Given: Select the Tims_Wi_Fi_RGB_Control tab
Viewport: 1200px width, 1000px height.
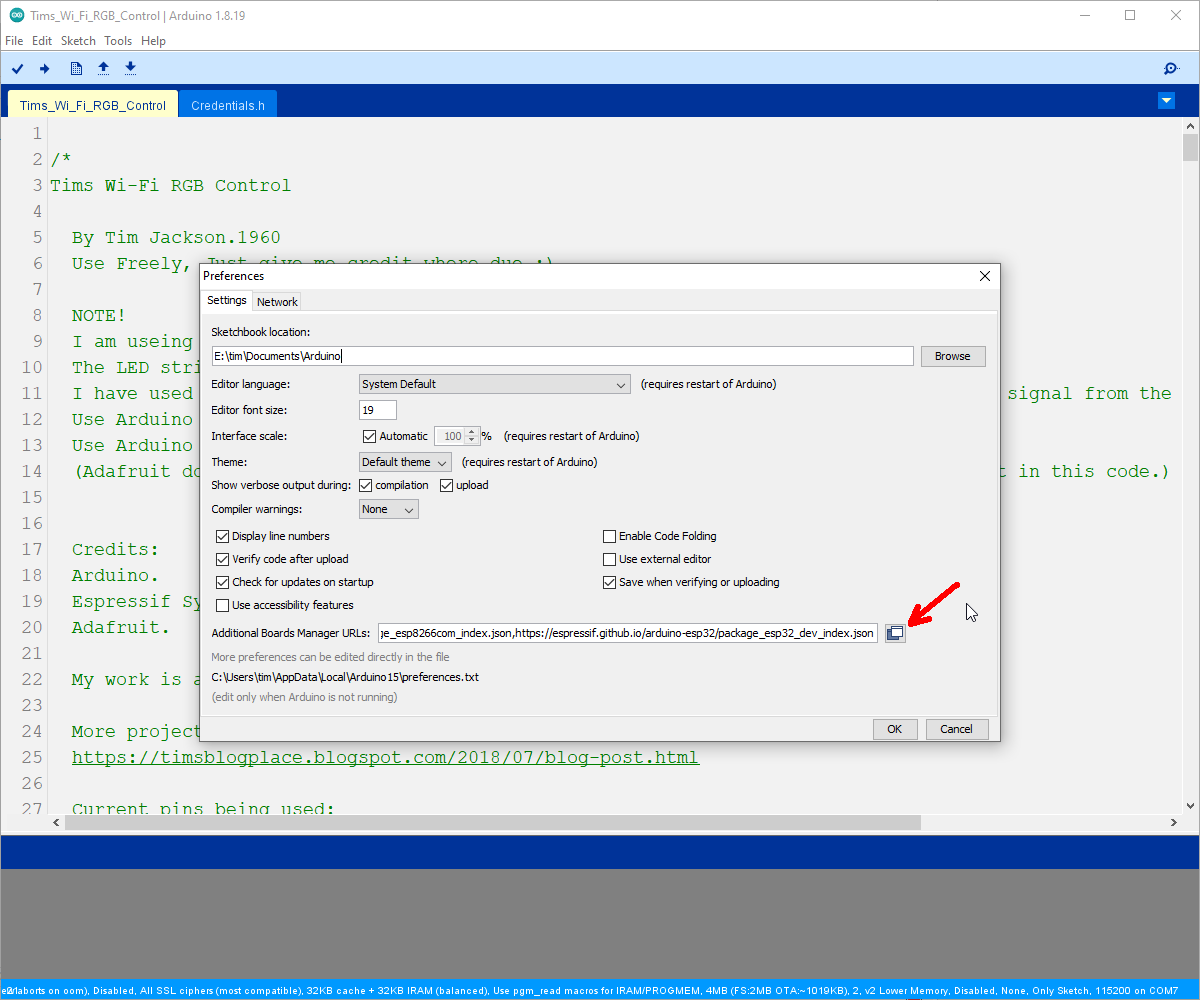Looking at the screenshot, I should (x=93, y=105).
